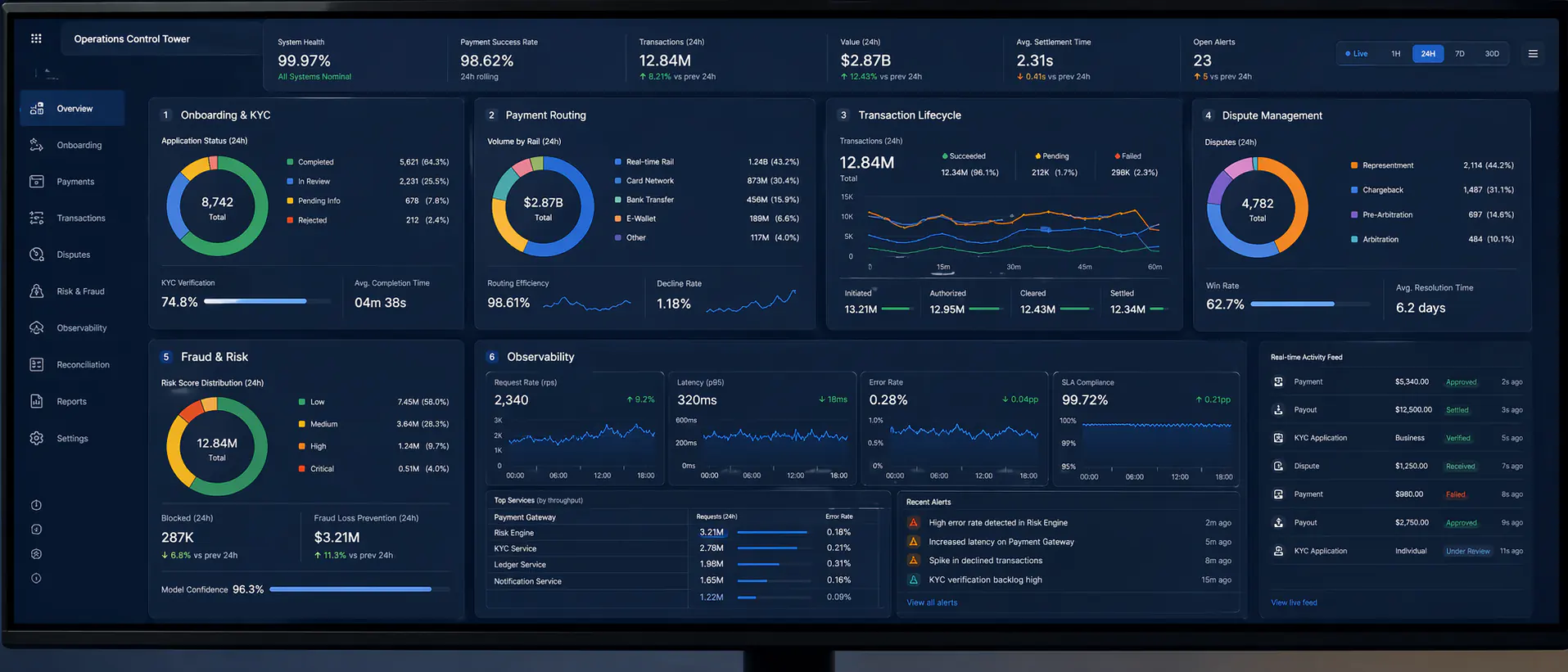Click the Onboarding sidebar icon
Screen dimensions: 1568x672
[37, 145]
